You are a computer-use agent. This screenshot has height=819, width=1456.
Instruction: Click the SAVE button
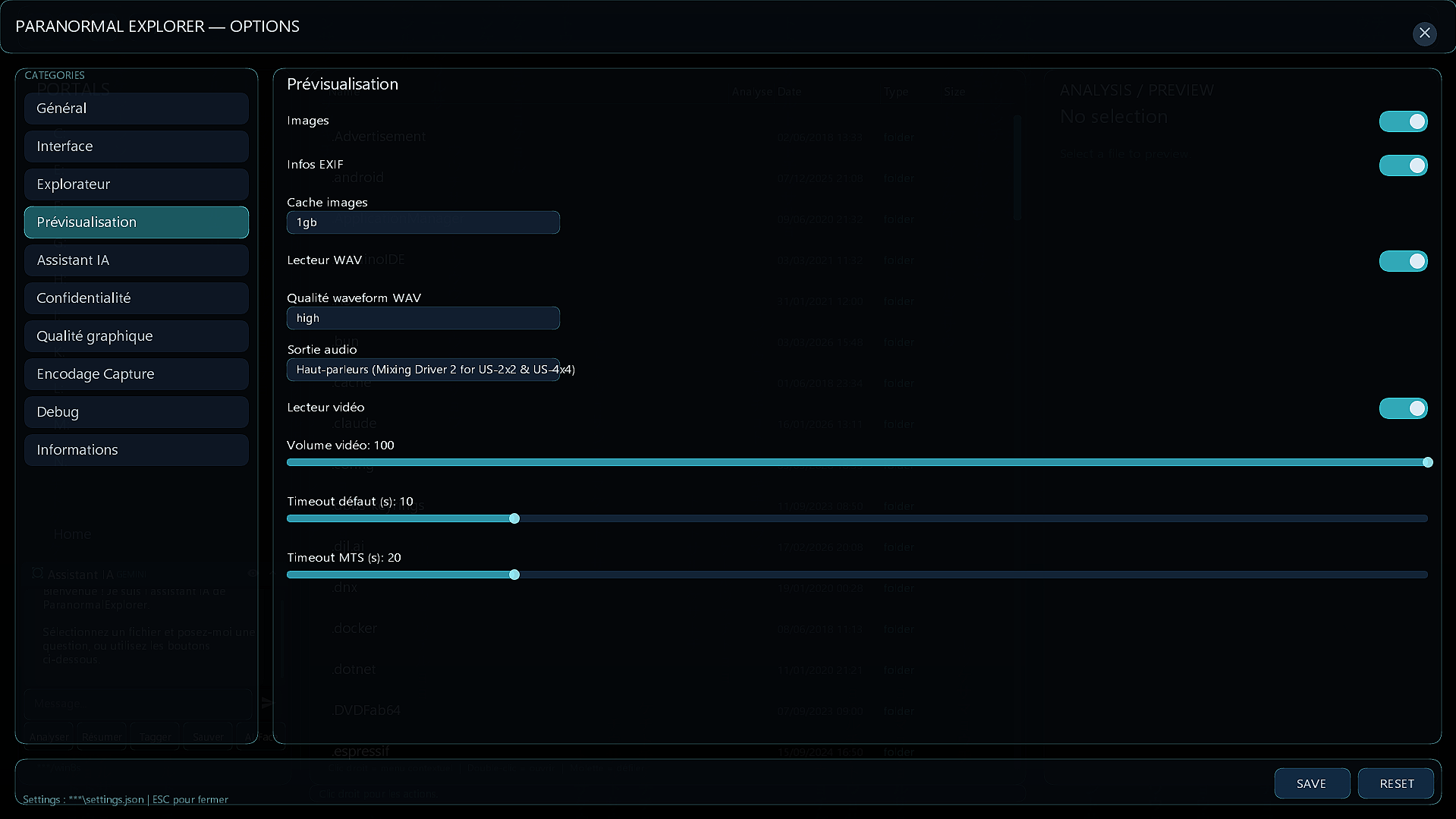pos(1311,783)
